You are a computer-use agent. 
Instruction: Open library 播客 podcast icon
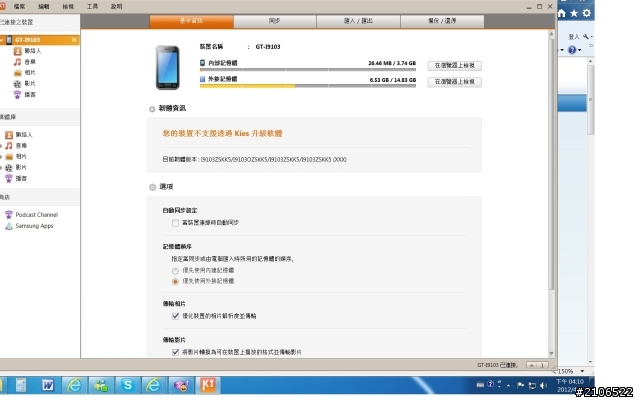click(x=9, y=179)
